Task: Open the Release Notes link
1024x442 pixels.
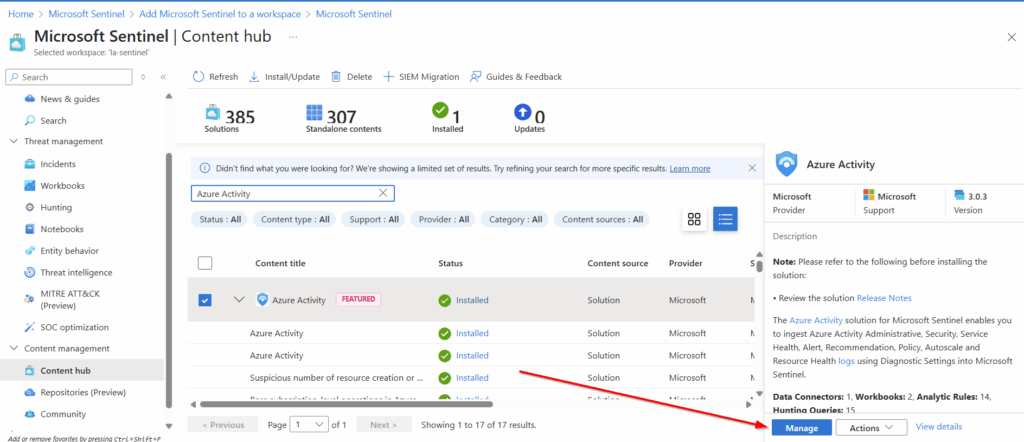Action: pyautogui.click(x=884, y=298)
